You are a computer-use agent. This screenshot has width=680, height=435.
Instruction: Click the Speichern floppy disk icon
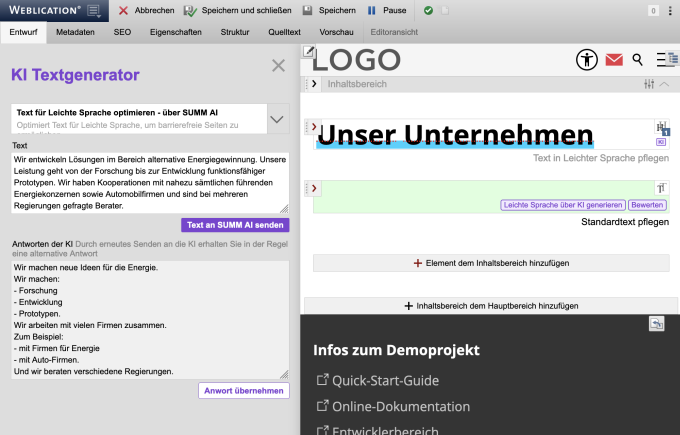click(x=307, y=10)
